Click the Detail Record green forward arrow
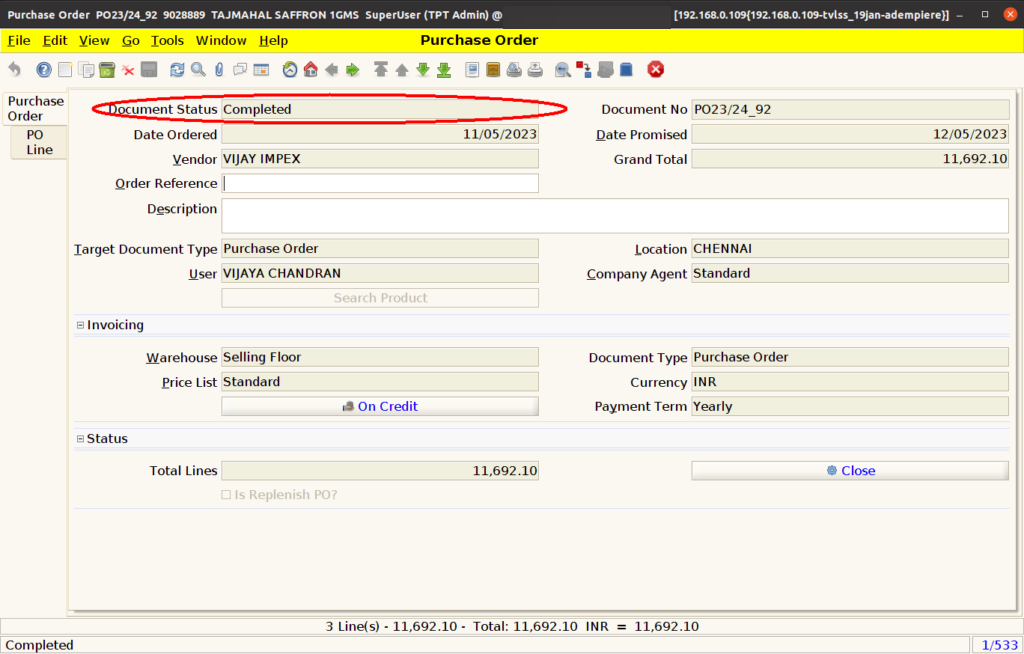 (353, 69)
